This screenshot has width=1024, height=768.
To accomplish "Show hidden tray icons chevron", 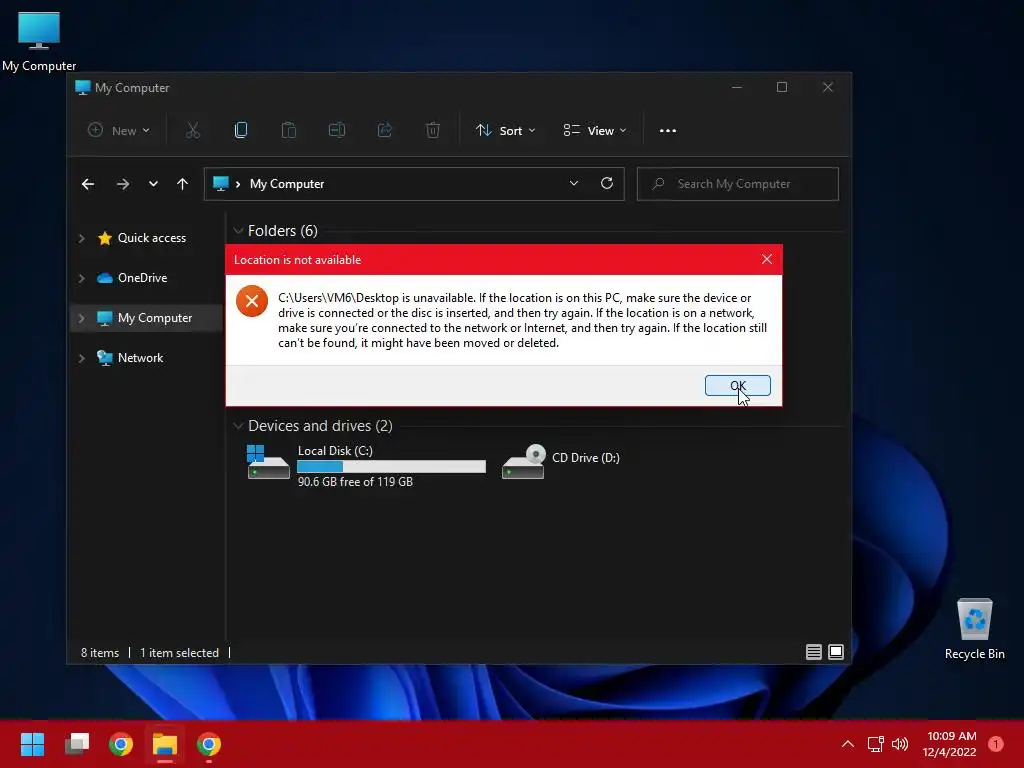I will click(x=848, y=744).
